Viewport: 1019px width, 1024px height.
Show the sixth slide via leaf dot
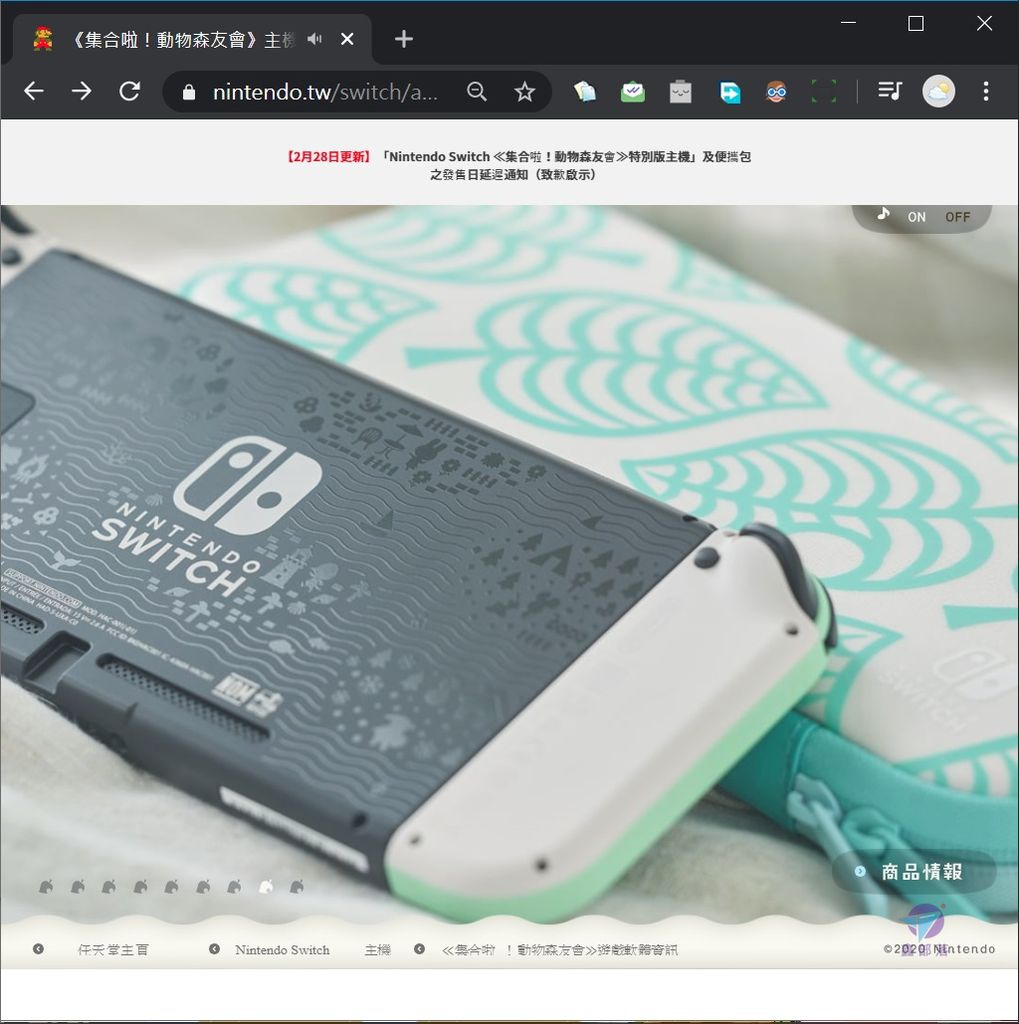[202, 886]
